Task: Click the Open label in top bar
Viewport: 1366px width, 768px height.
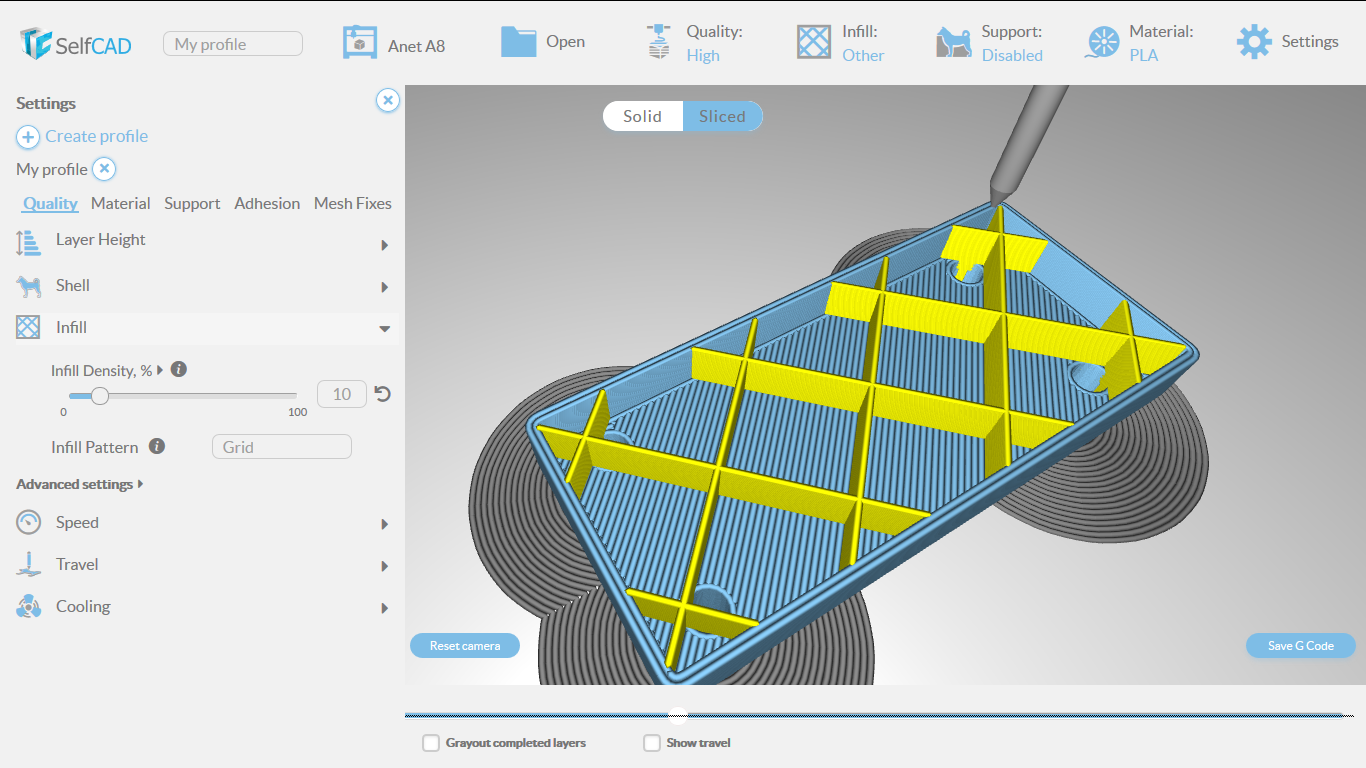Action: point(565,42)
